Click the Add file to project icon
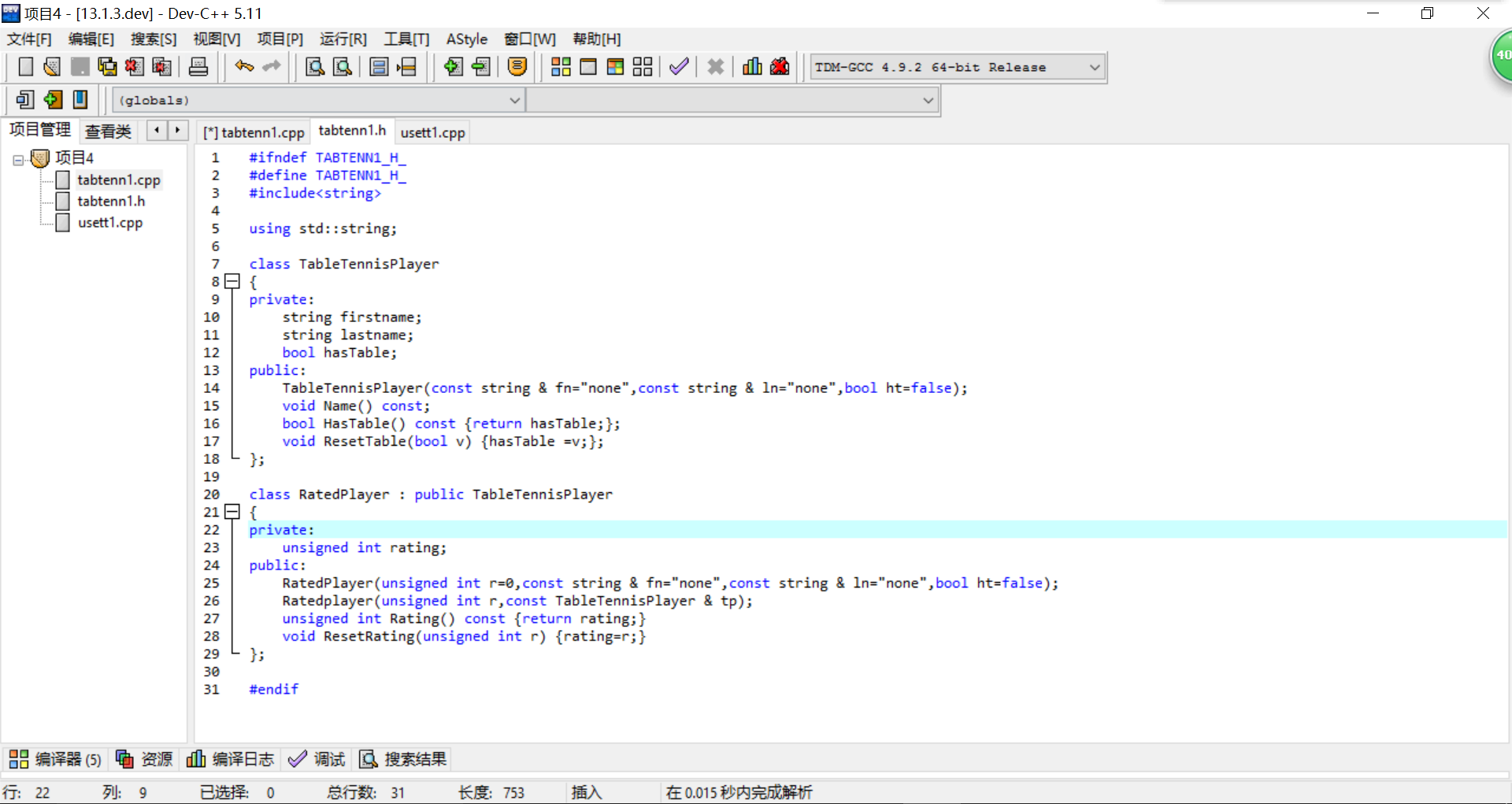This screenshot has width=1512, height=804. coord(453,67)
